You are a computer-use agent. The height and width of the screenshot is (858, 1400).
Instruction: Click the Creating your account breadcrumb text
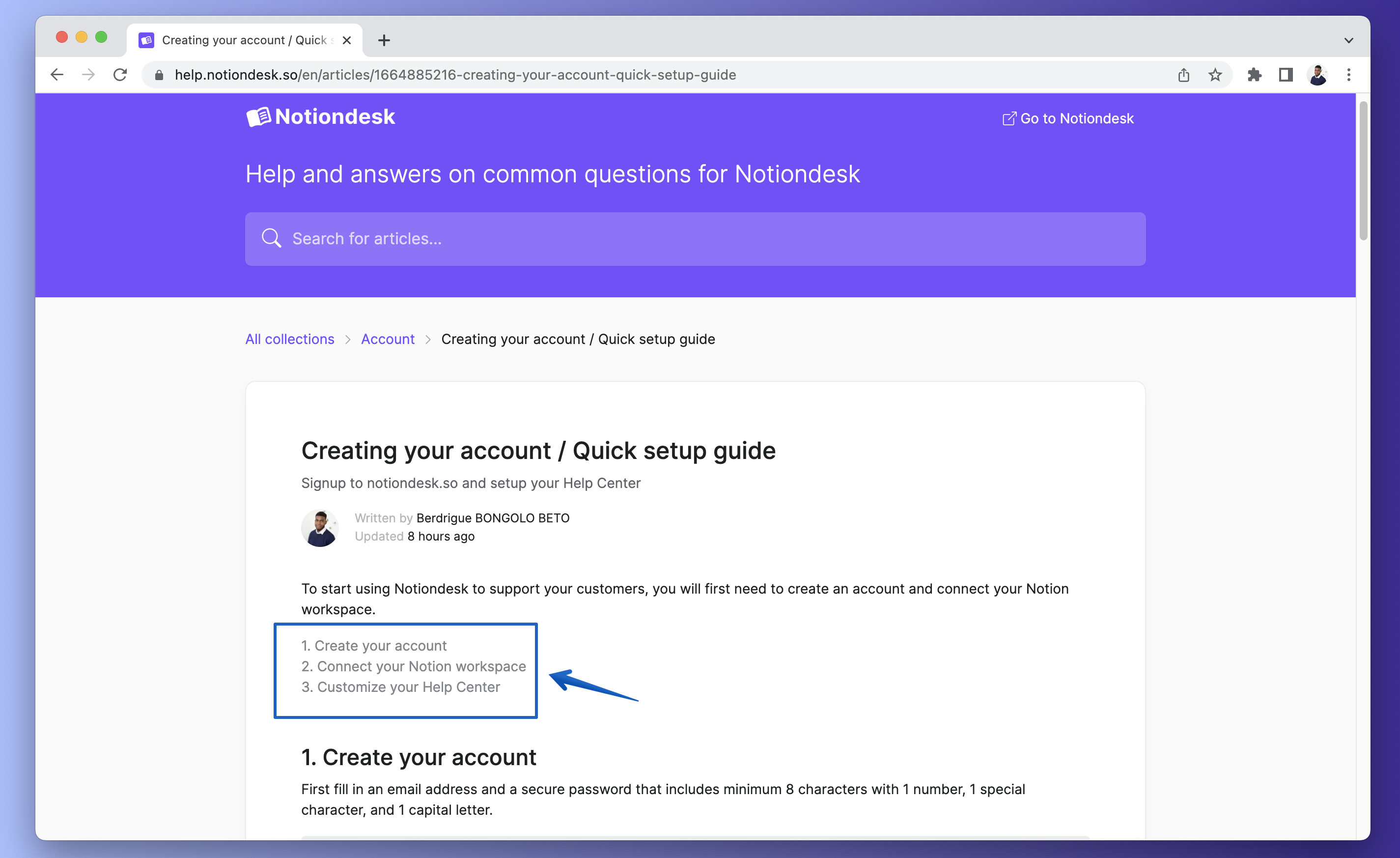[x=578, y=339]
